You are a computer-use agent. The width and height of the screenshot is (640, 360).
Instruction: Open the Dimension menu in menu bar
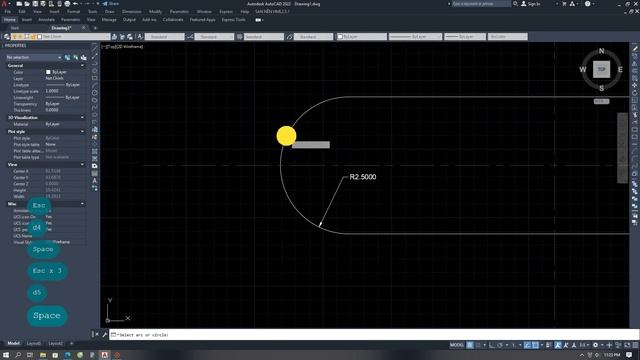pos(131,11)
